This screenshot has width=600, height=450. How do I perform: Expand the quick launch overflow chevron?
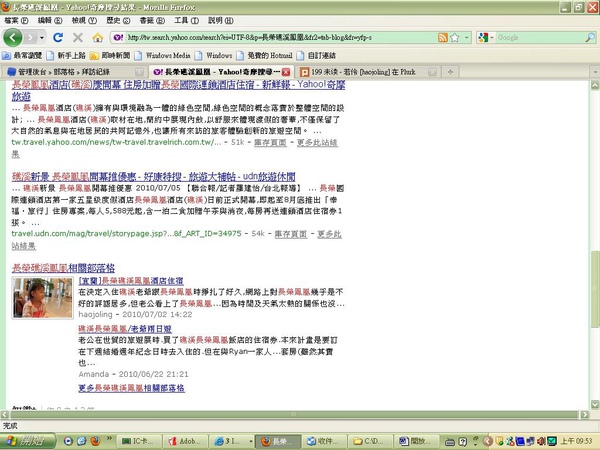click(109, 439)
